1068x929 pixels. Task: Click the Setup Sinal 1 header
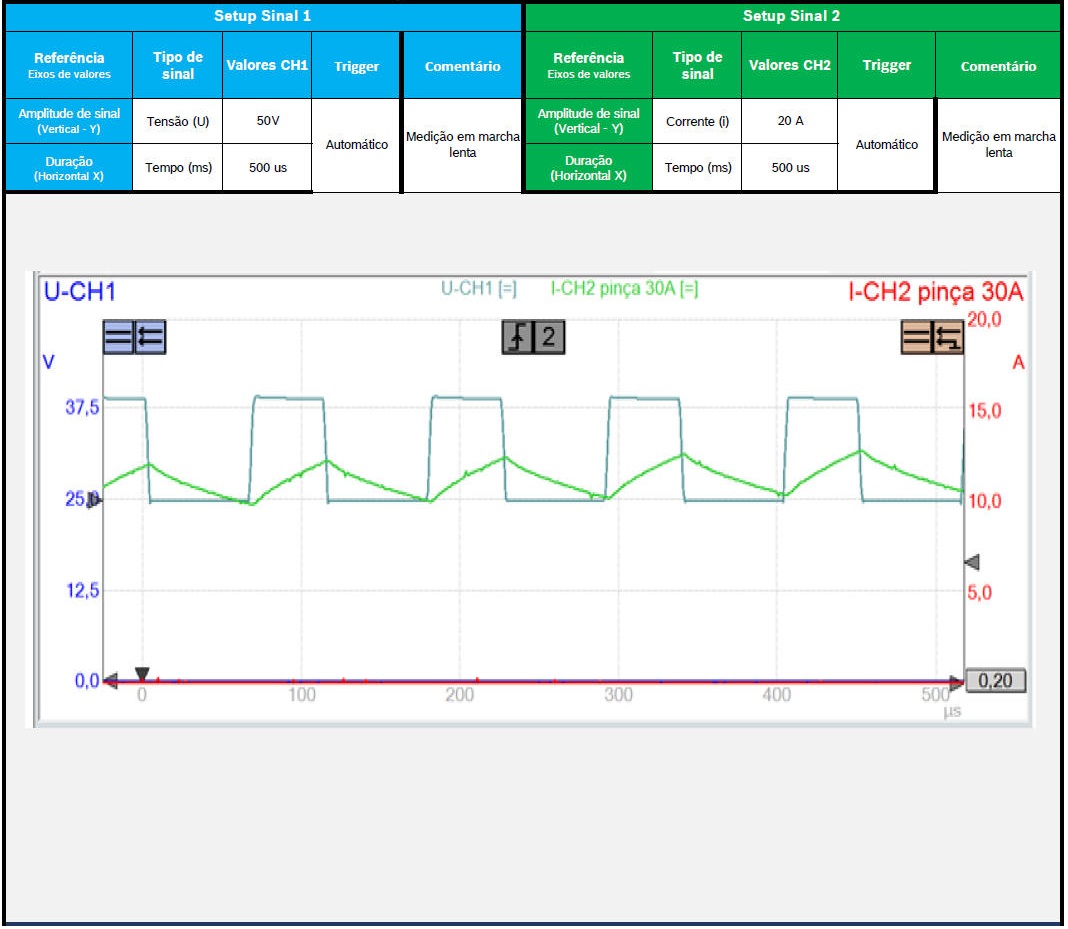[x=263, y=16]
